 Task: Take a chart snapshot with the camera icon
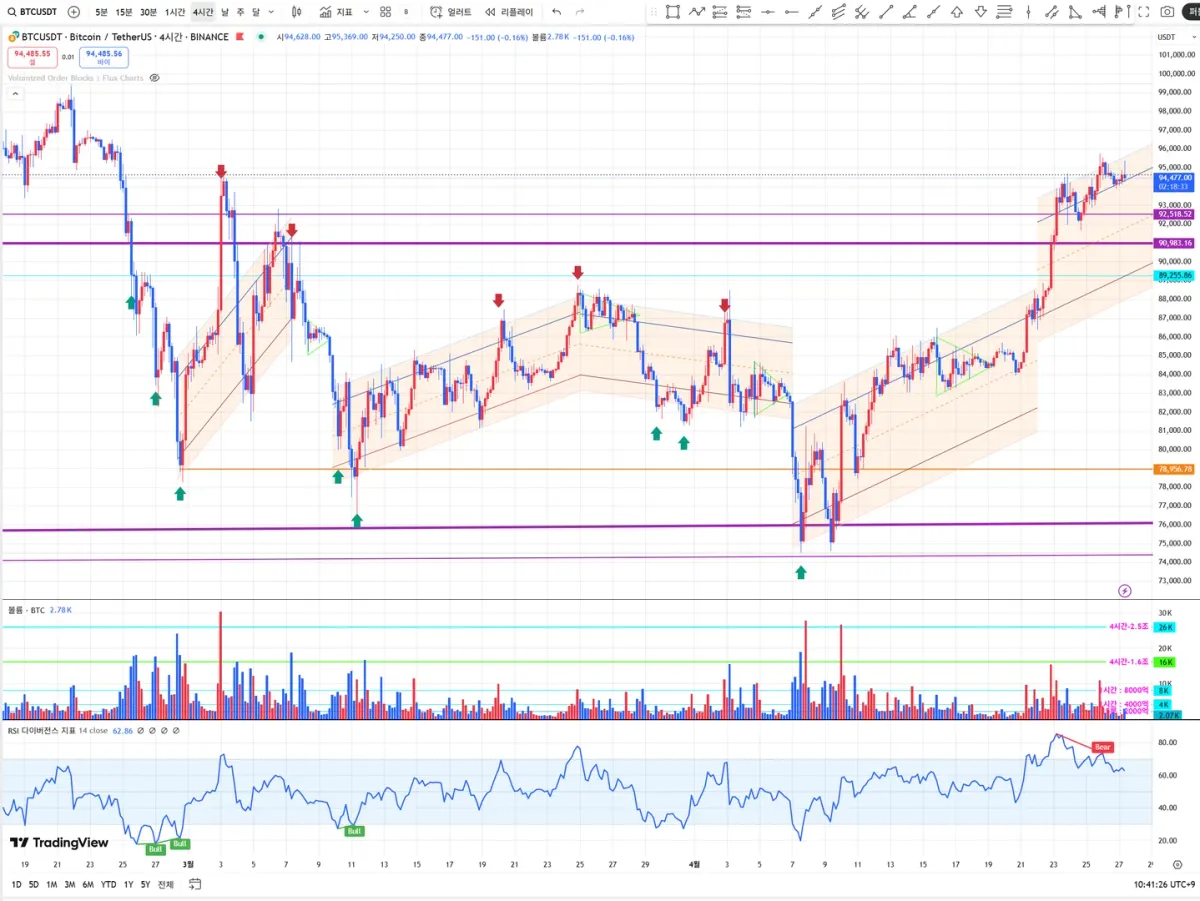[1168, 12]
